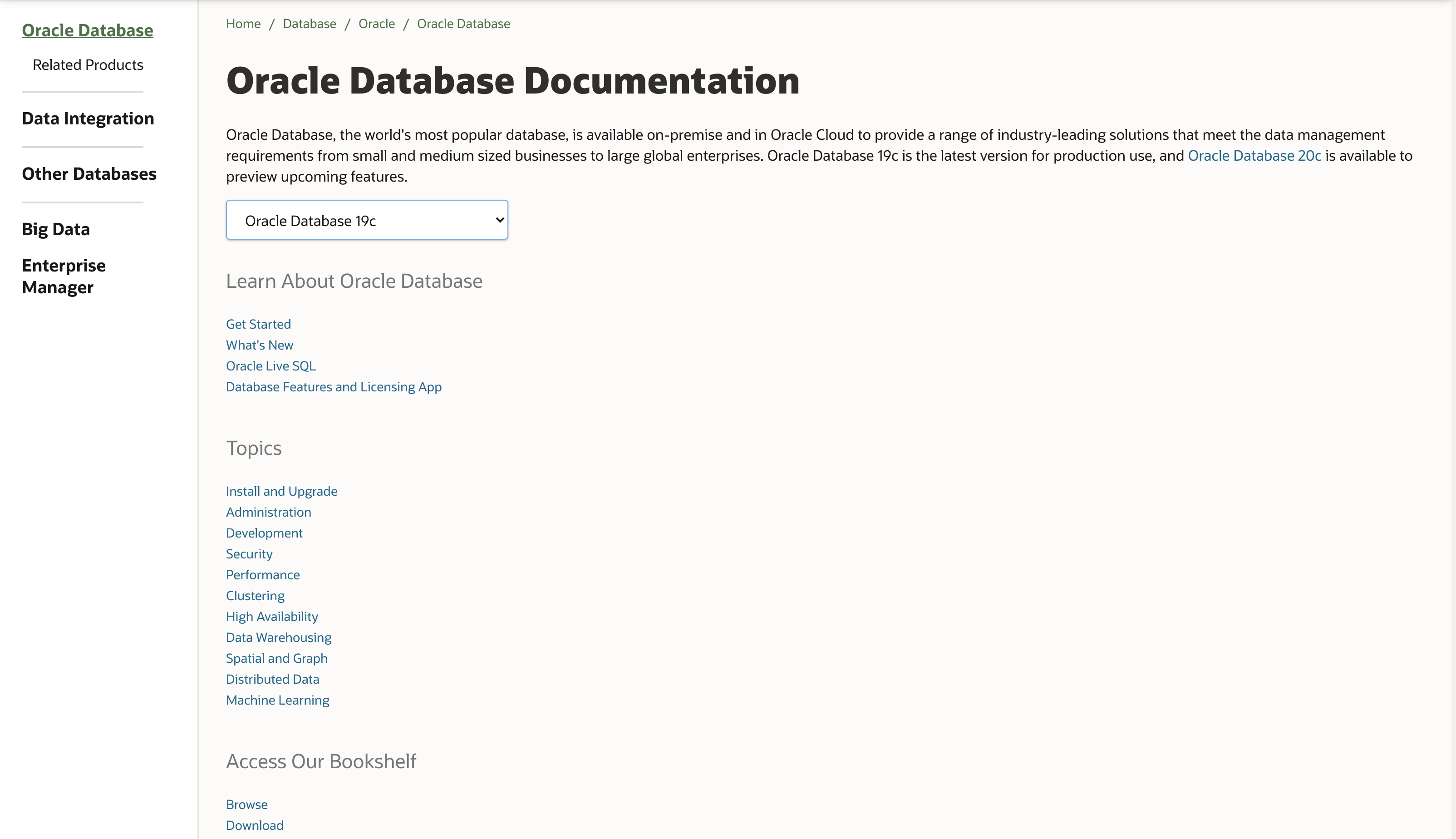
Task: Click the Oracle breadcrumb
Action: point(377,24)
